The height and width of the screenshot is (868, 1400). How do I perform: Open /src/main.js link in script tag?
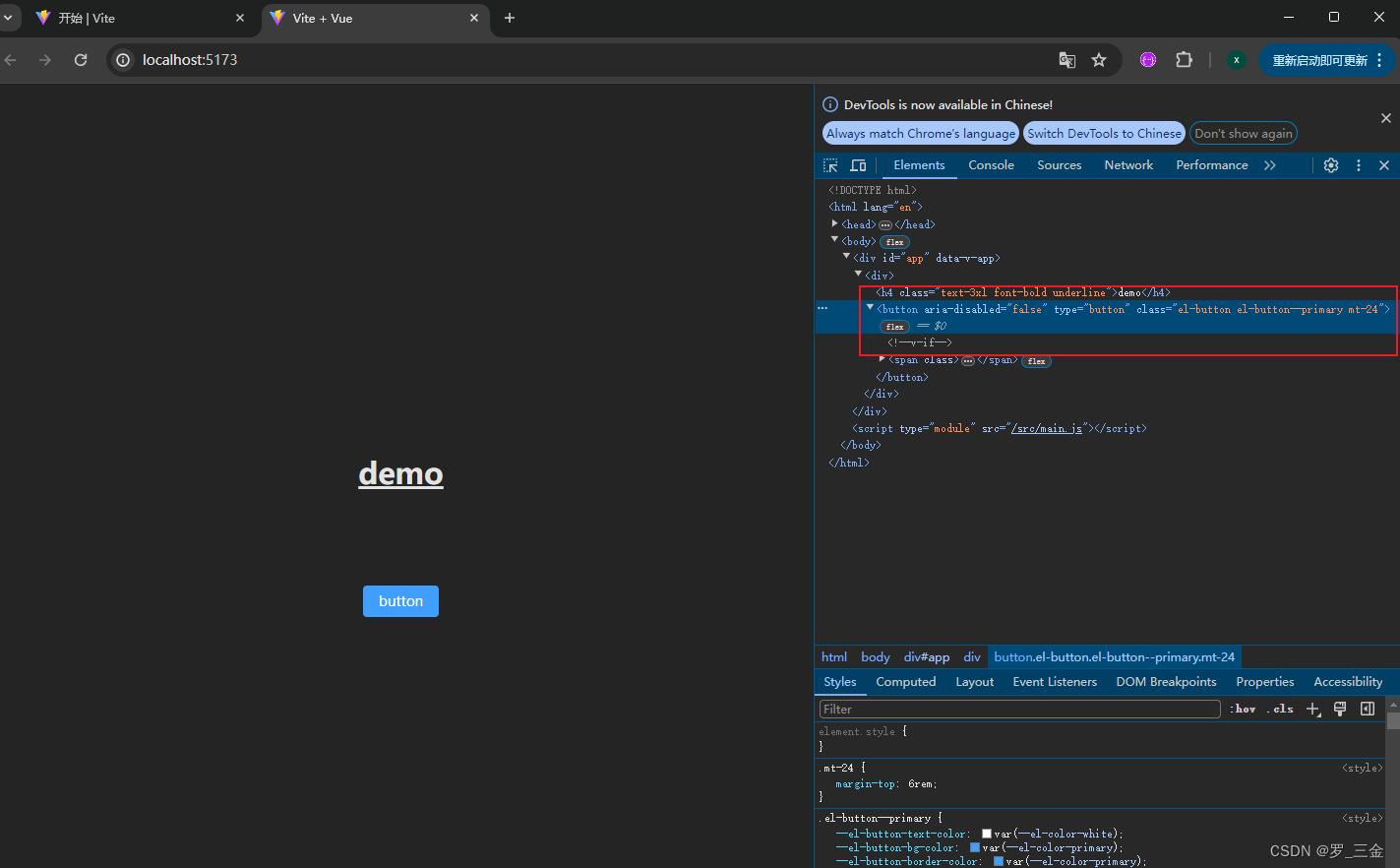point(1047,428)
